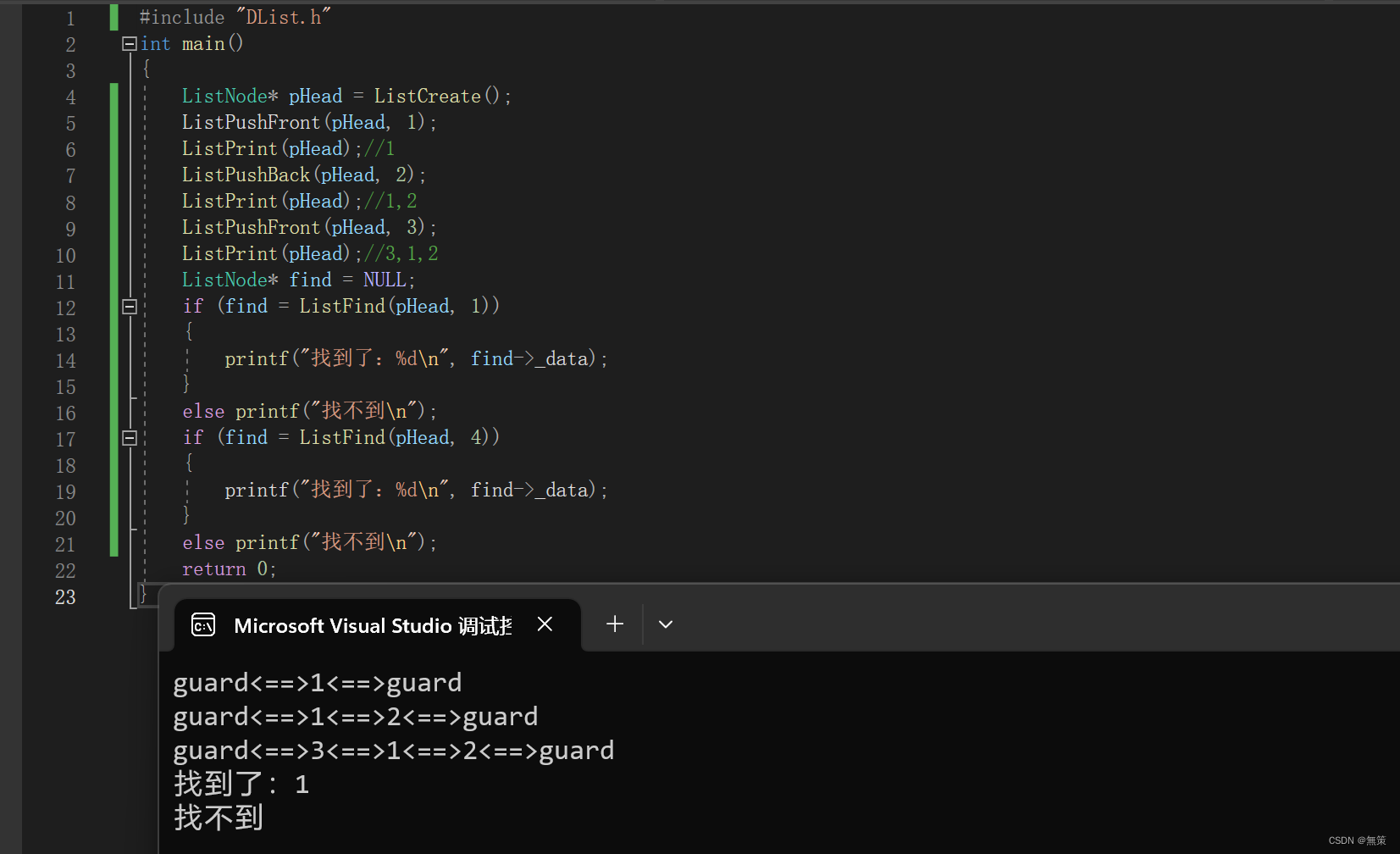Close the Microsoft Visual Studio debug console tab
Viewport: 1400px width, 854px height.
(545, 624)
